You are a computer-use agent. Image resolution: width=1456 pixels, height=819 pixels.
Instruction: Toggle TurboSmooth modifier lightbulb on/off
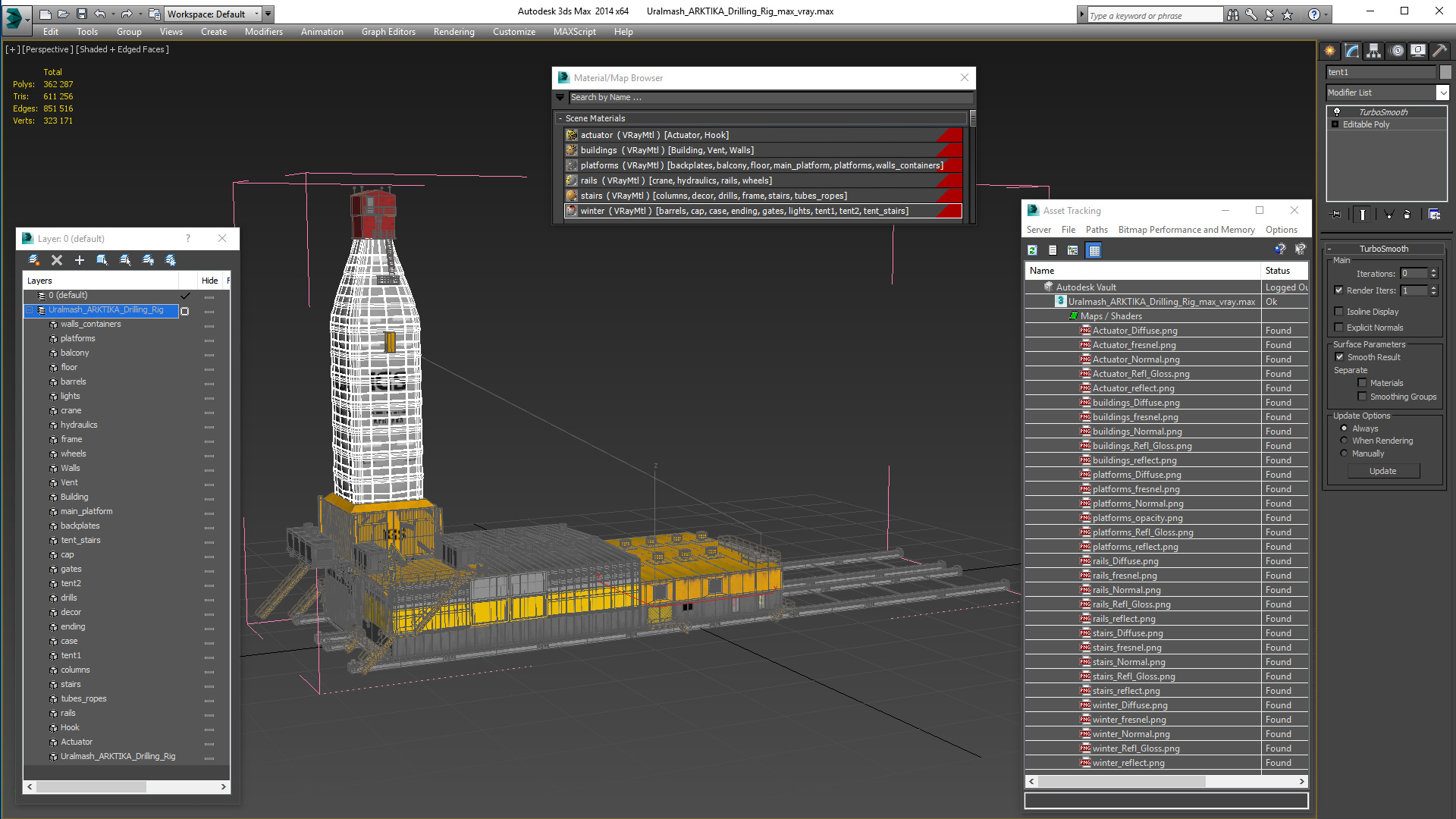click(1337, 112)
